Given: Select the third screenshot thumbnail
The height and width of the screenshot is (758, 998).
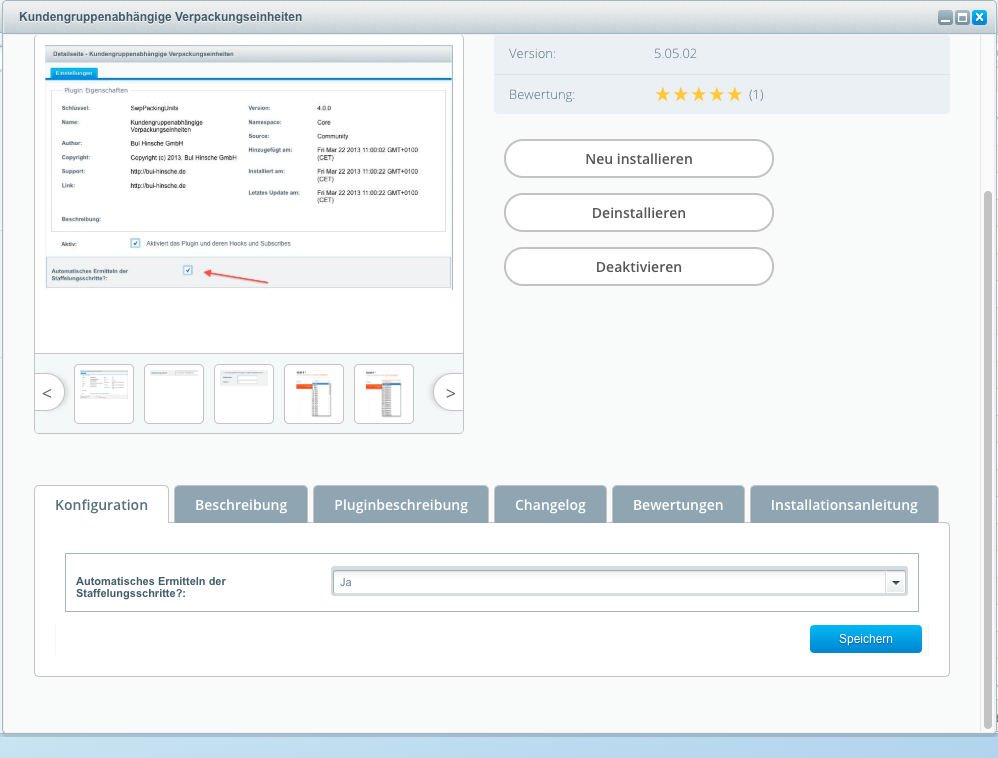Looking at the screenshot, I should click(244, 393).
